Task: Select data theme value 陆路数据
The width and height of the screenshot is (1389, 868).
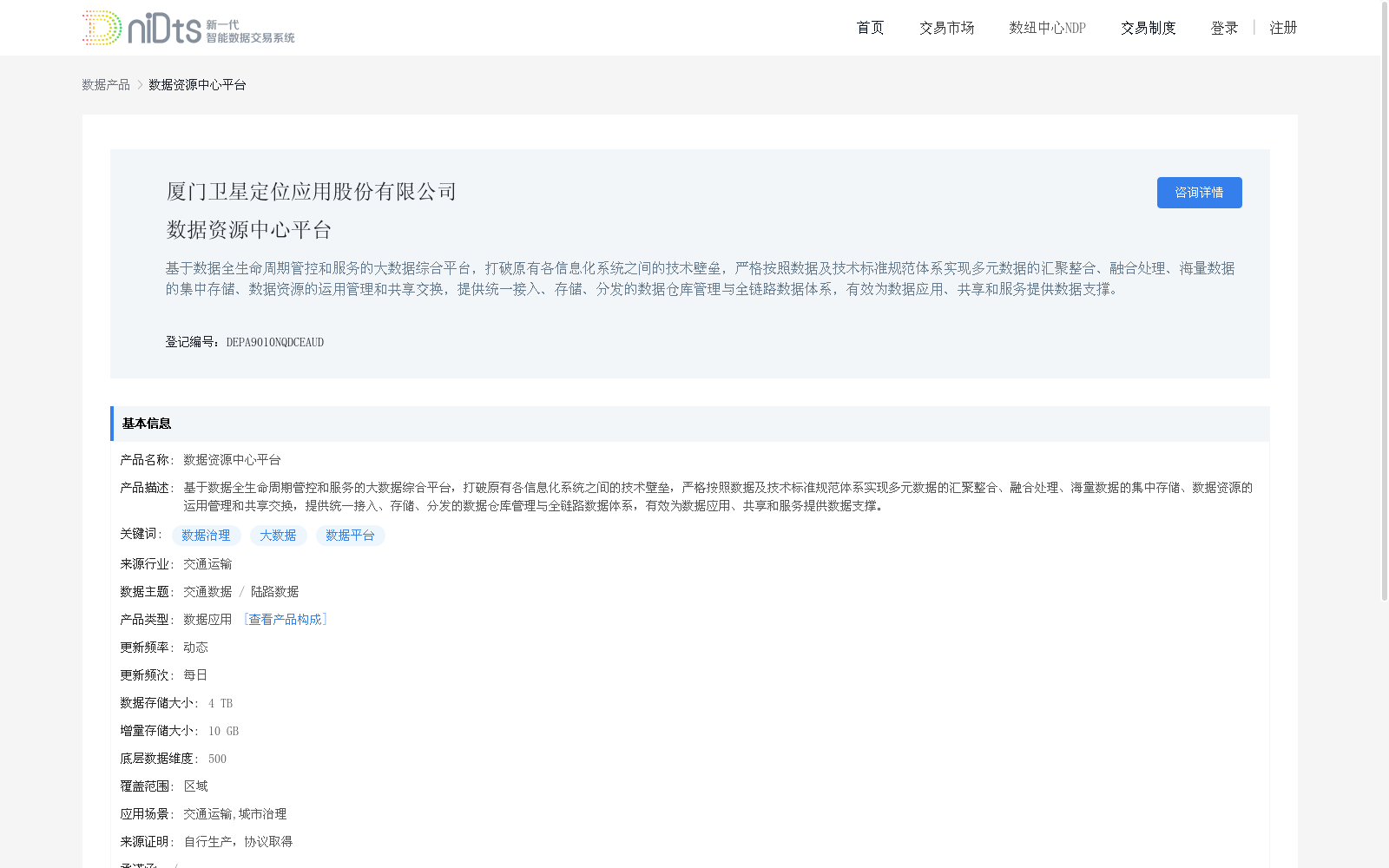Action: click(x=274, y=592)
